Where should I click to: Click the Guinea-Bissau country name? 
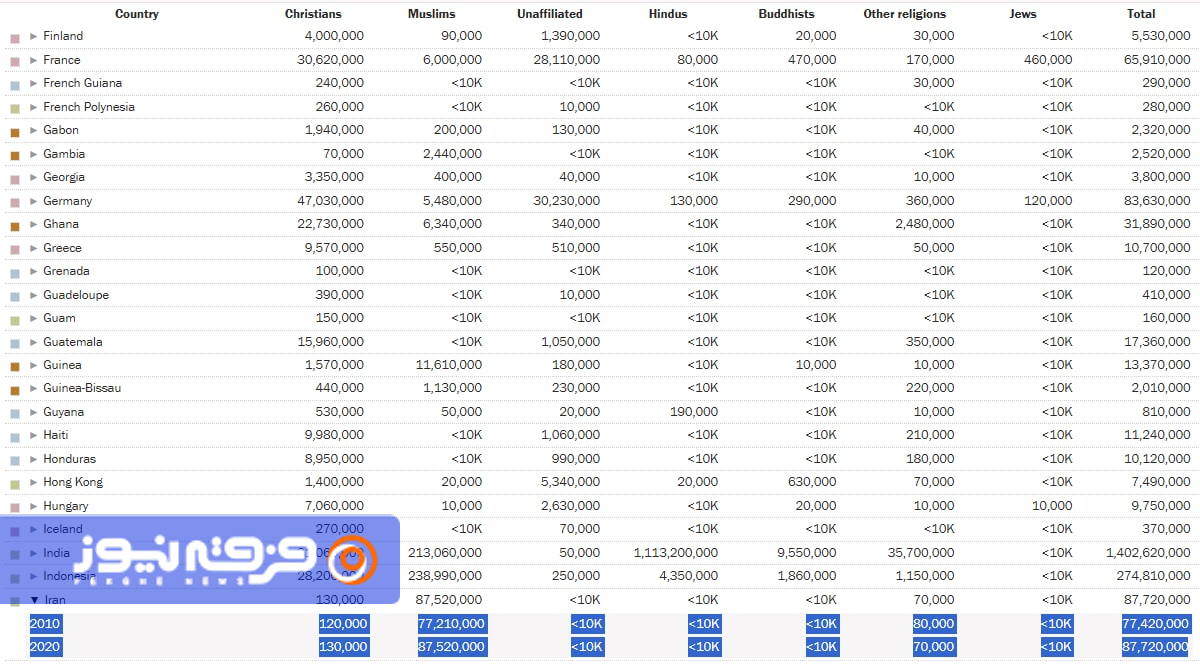82,388
